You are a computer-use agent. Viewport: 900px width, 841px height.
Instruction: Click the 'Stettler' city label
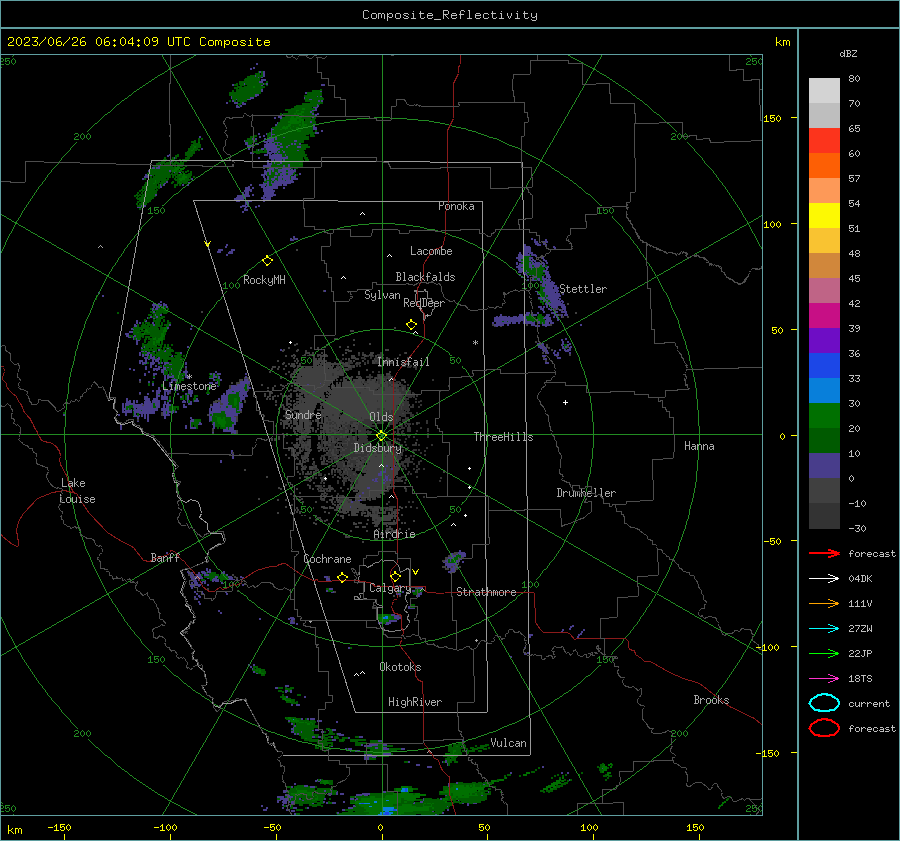(x=583, y=289)
